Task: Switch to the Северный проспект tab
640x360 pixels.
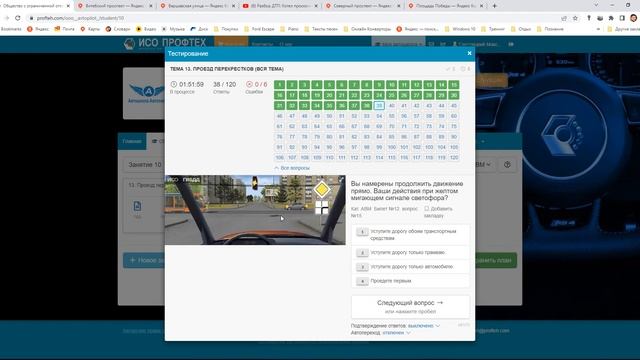Action: click(x=363, y=6)
